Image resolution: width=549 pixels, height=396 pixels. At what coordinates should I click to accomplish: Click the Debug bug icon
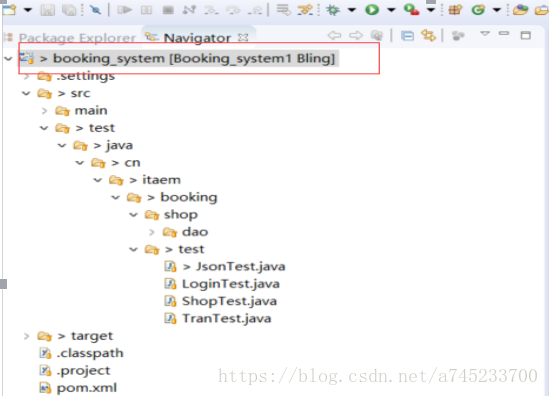pos(333,10)
